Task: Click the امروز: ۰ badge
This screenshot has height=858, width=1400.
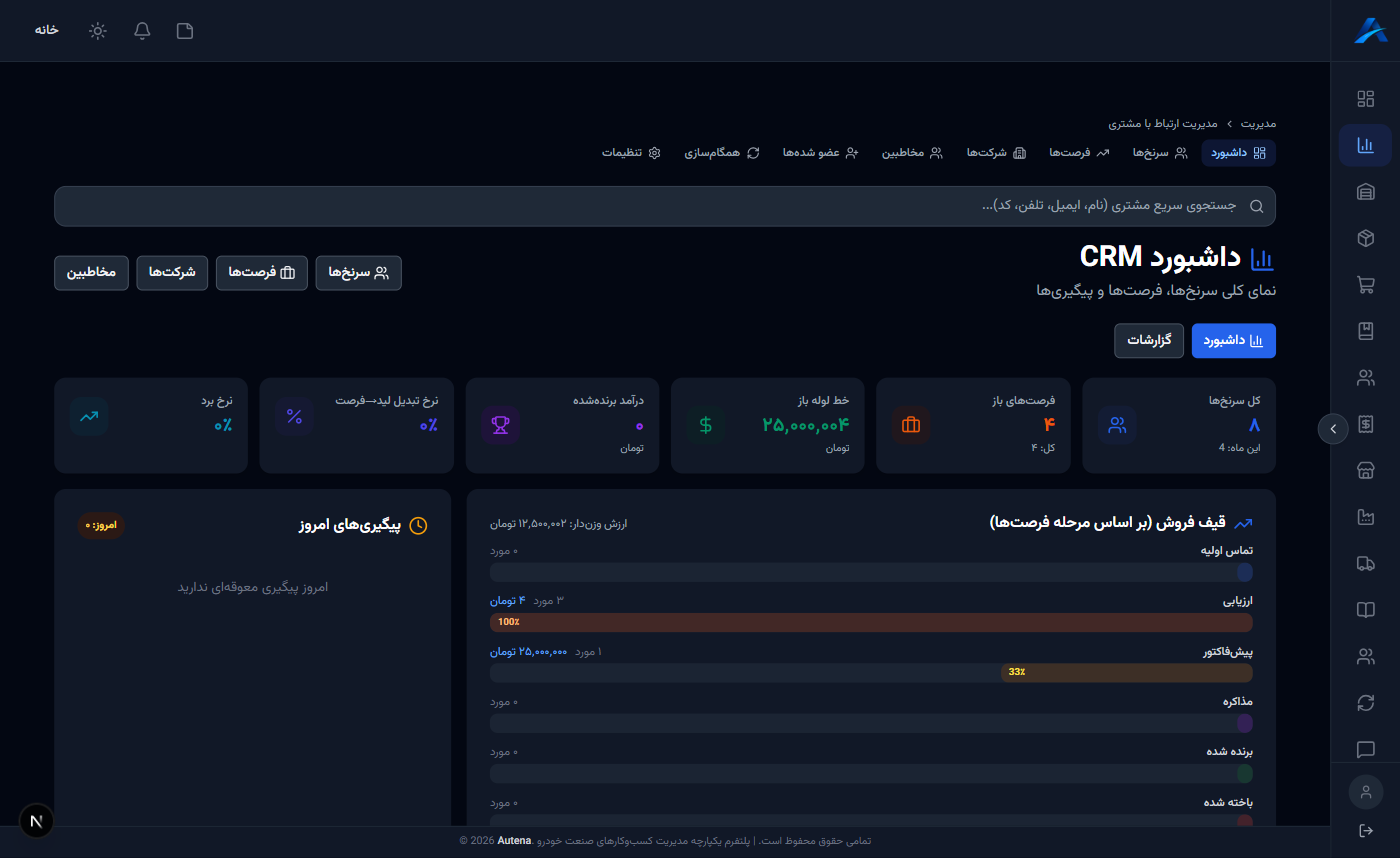Action: pyautogui.click(x=101, y=525)
